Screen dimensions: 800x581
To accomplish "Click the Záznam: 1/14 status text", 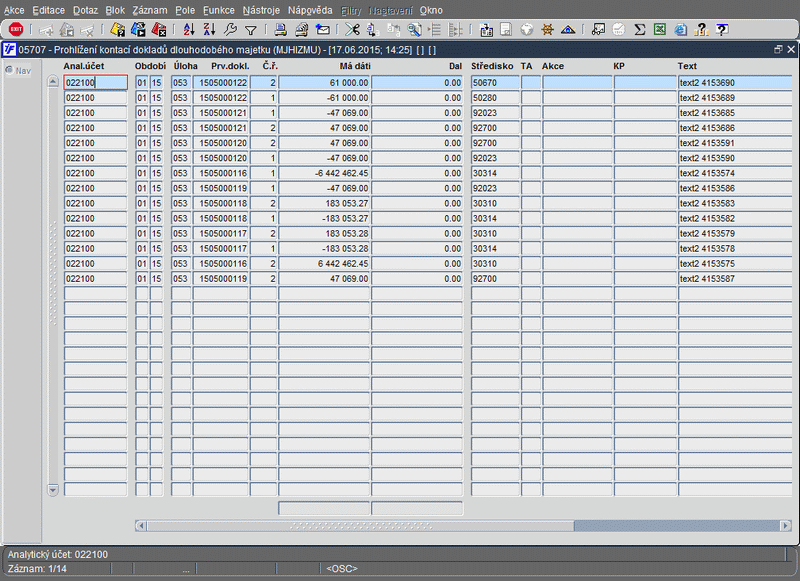I will coord(37,568).
